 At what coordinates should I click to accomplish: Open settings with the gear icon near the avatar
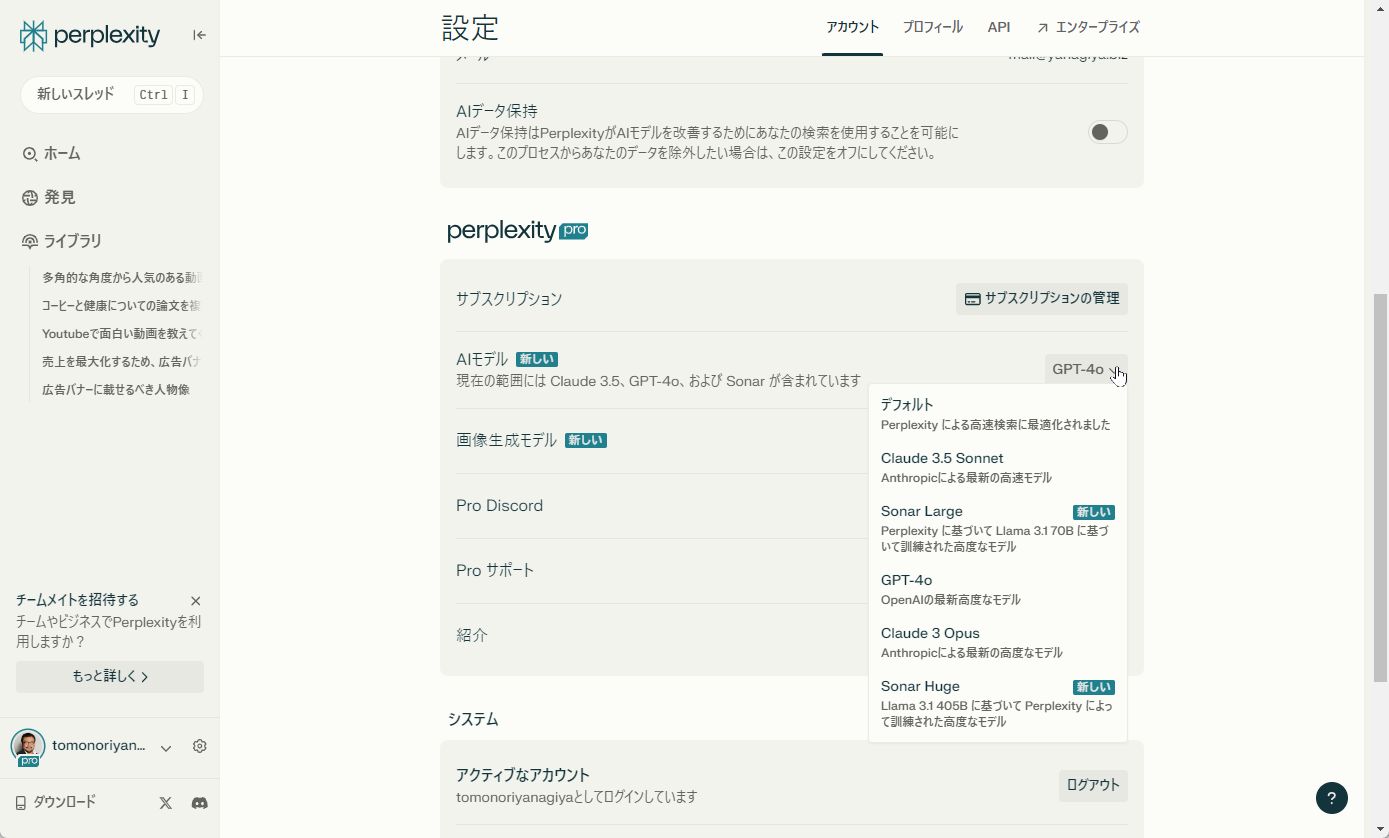click(199, 746)
